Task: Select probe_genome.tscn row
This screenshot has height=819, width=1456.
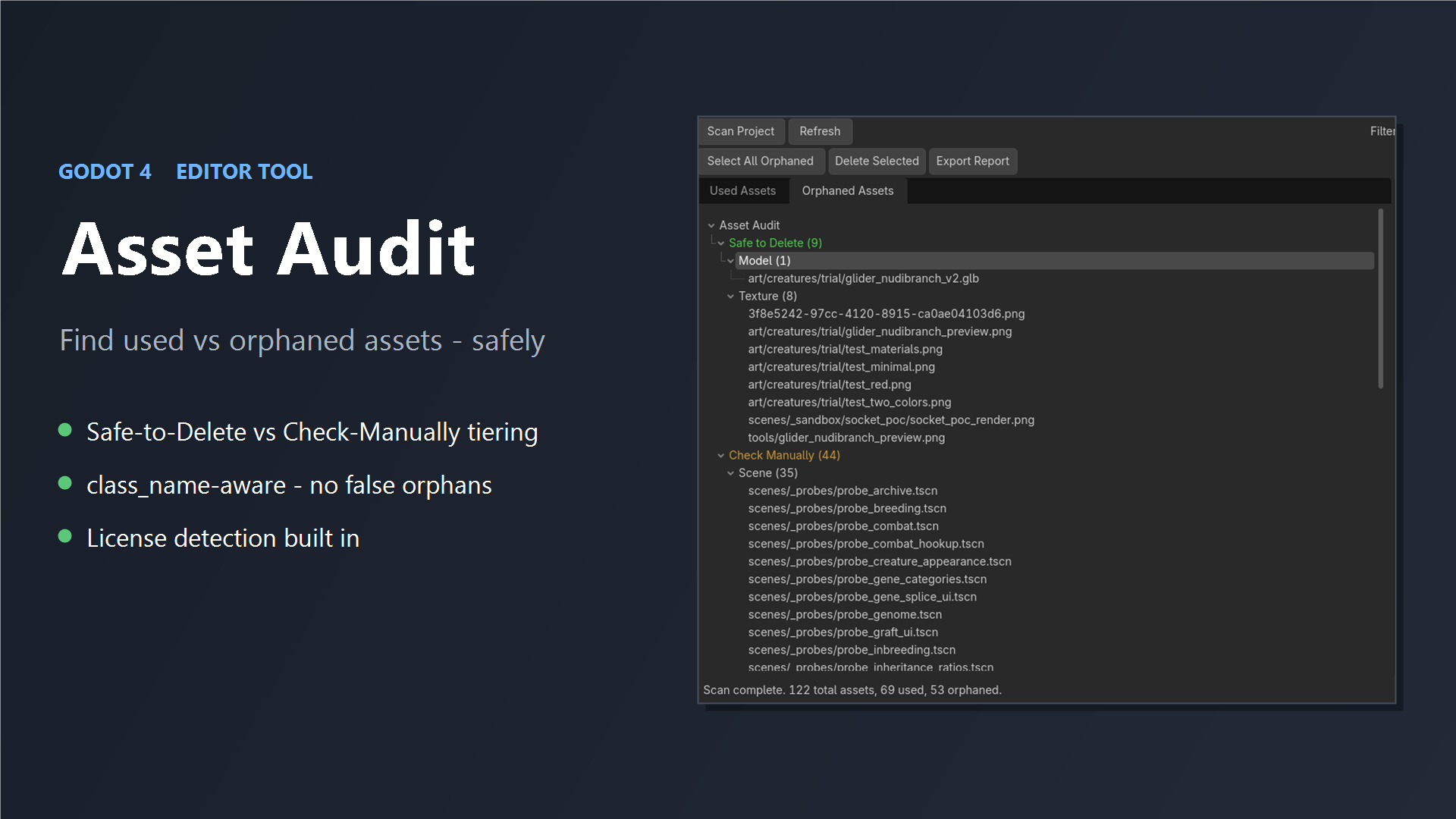Action: (x=845, y=615)
